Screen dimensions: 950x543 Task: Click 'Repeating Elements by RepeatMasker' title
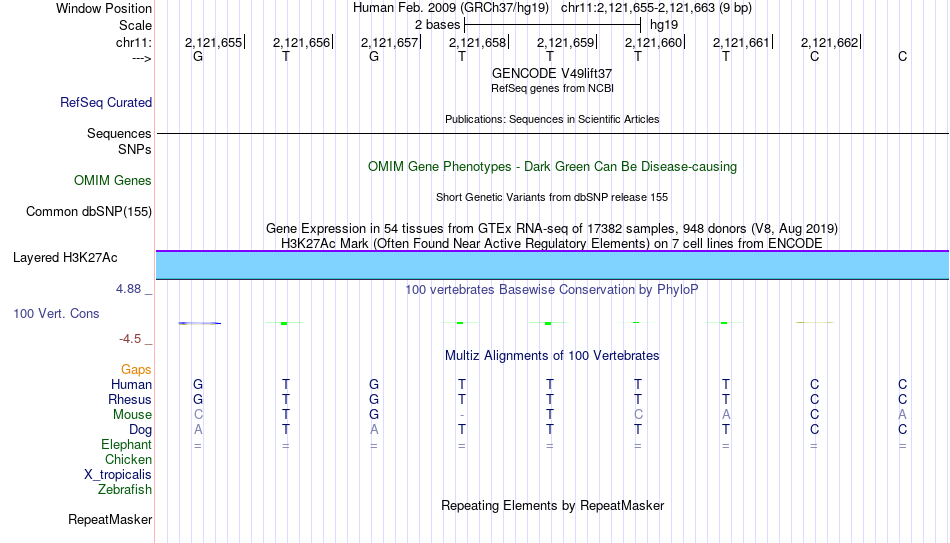click(x=552, y=505)
